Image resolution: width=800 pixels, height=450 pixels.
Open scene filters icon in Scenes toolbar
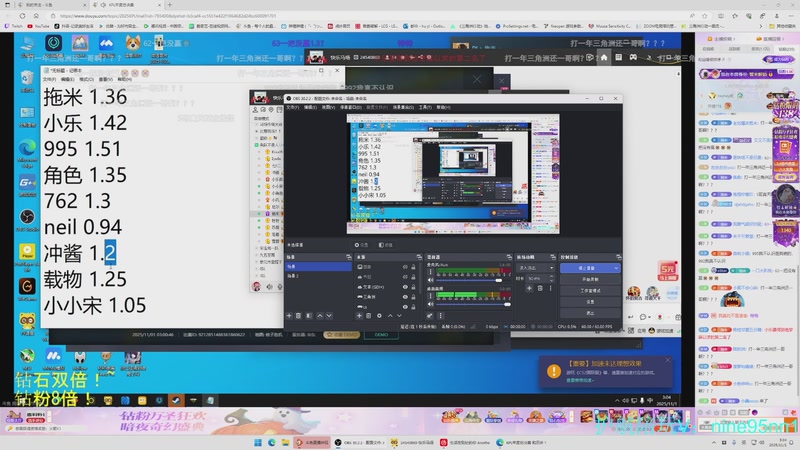[x=309, y=316]
